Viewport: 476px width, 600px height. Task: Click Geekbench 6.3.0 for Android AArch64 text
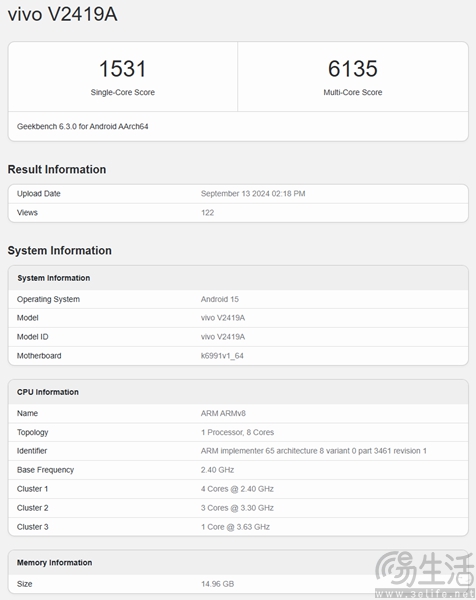click(83, 126)
